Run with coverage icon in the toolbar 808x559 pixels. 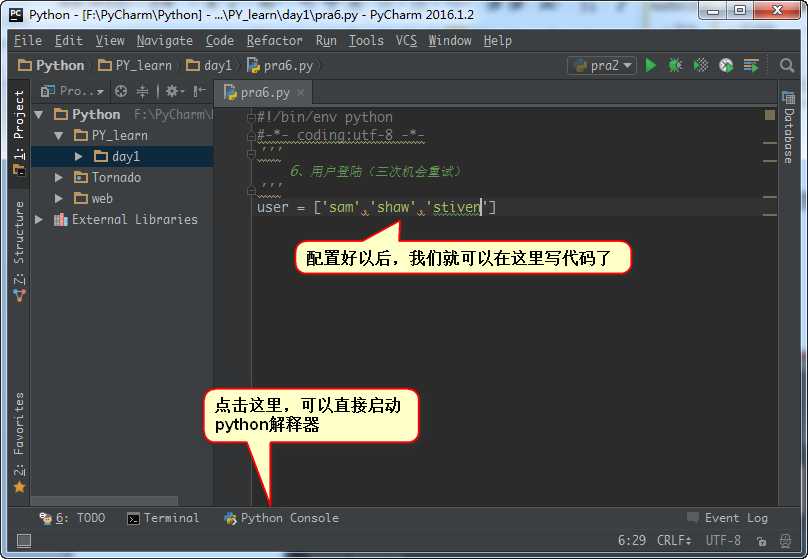tap(701, 65)
